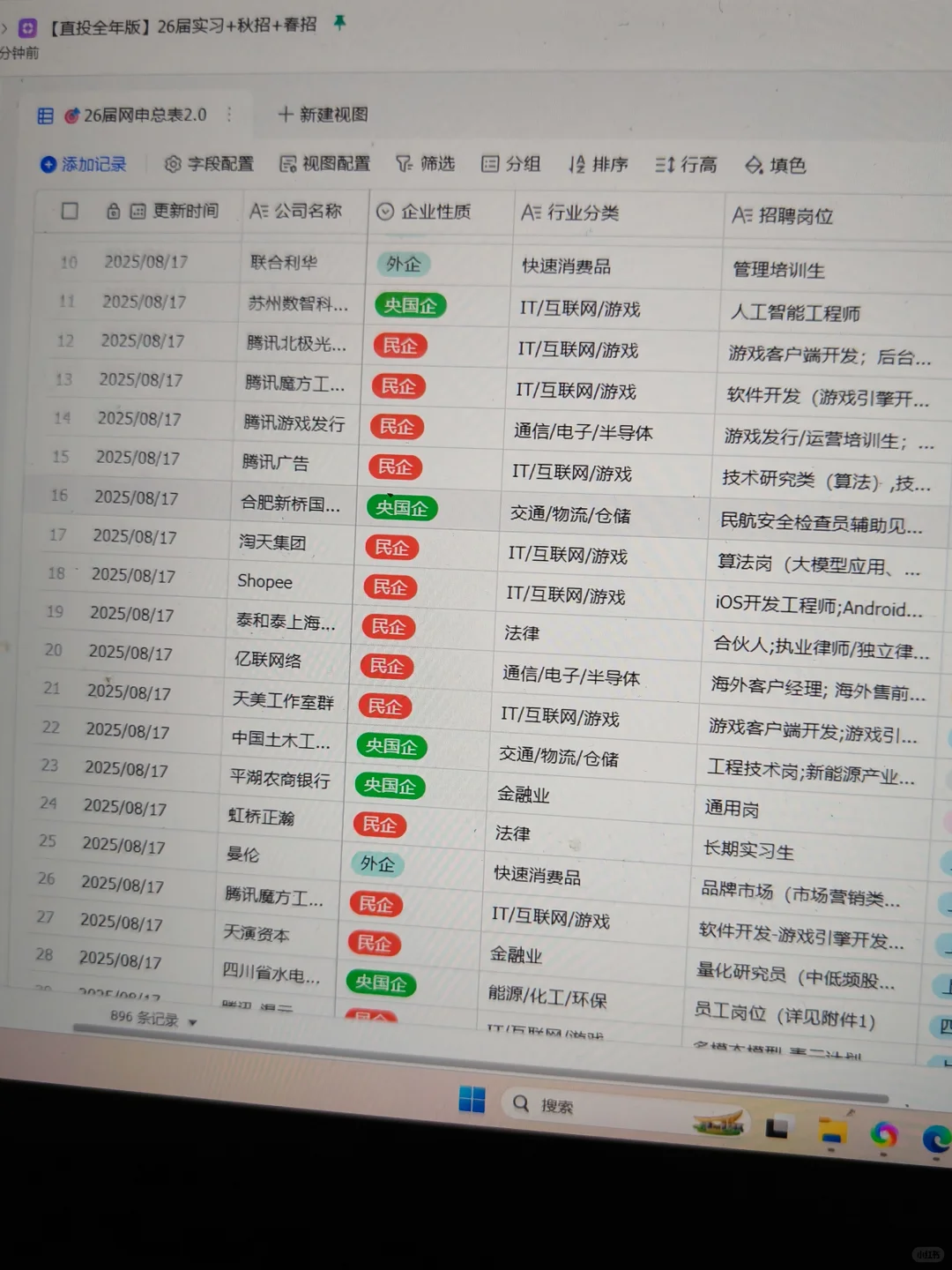Viewport: 952px width, 1270px height.
Task: Open the 筛选 filter tool
Action: point(426,164)
